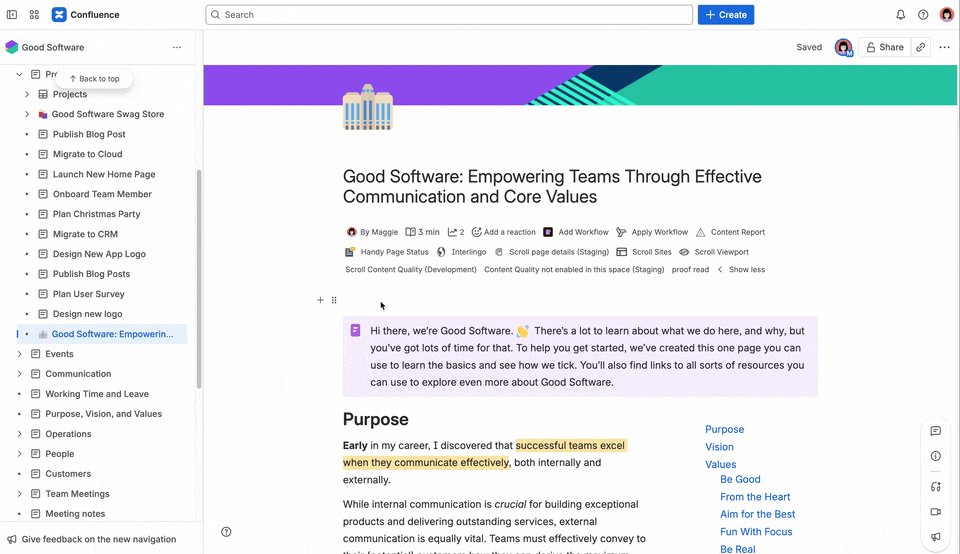Viewport: 960px width, 554px height.
Task: Open Handy Page Status item
Action: tap(387, 252)
